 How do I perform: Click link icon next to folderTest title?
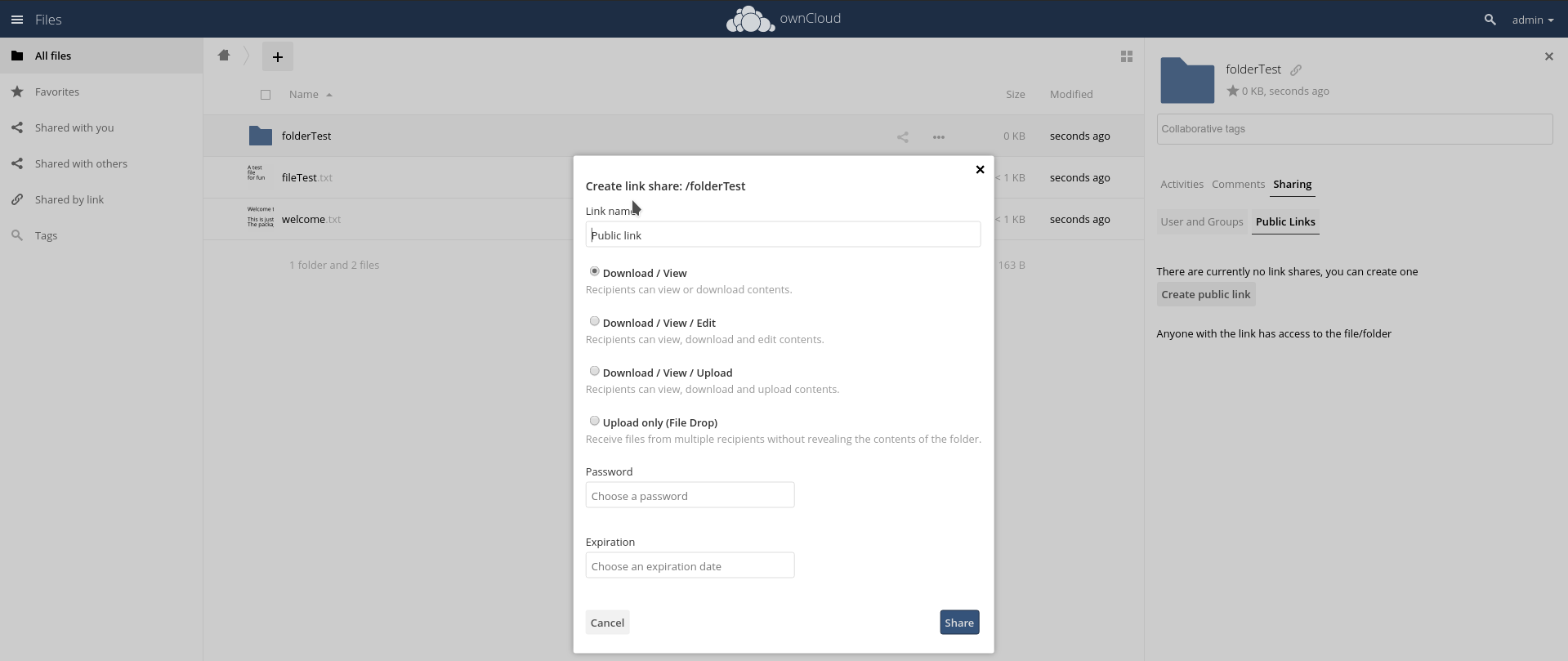coord(1296,70)
